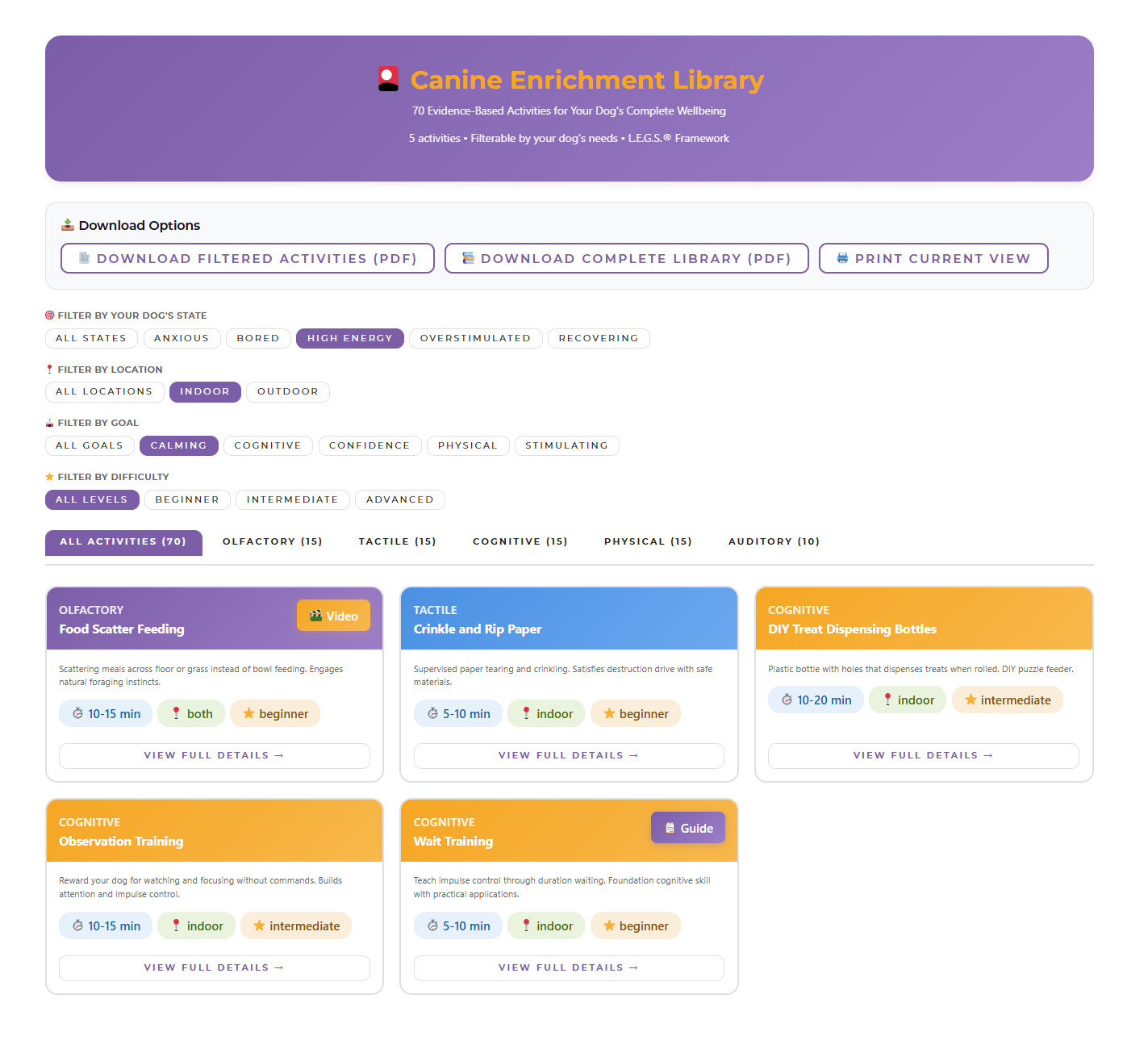
Task: Select the Cognitive goal filter
Action: click(267, 445)
